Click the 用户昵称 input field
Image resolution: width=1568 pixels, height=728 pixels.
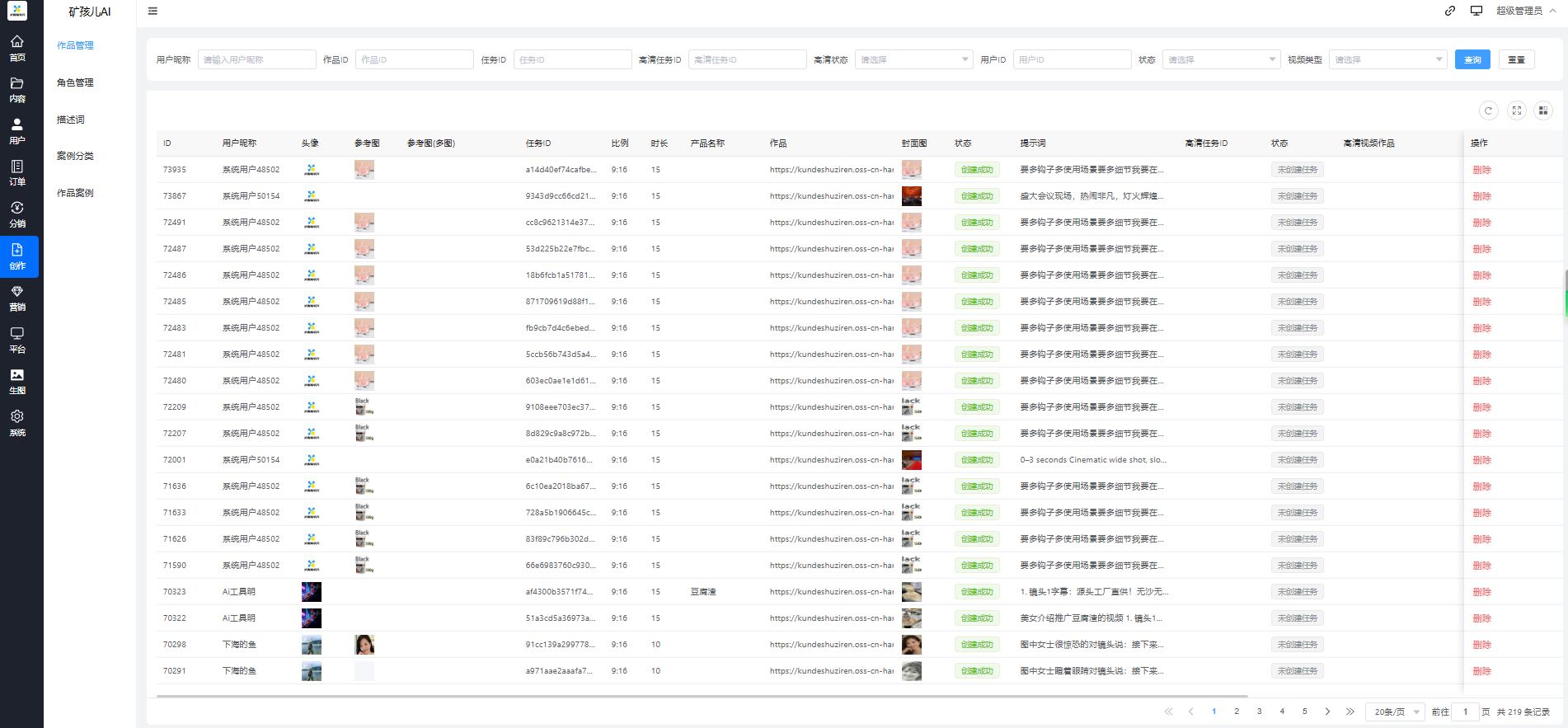click(256, 59)
